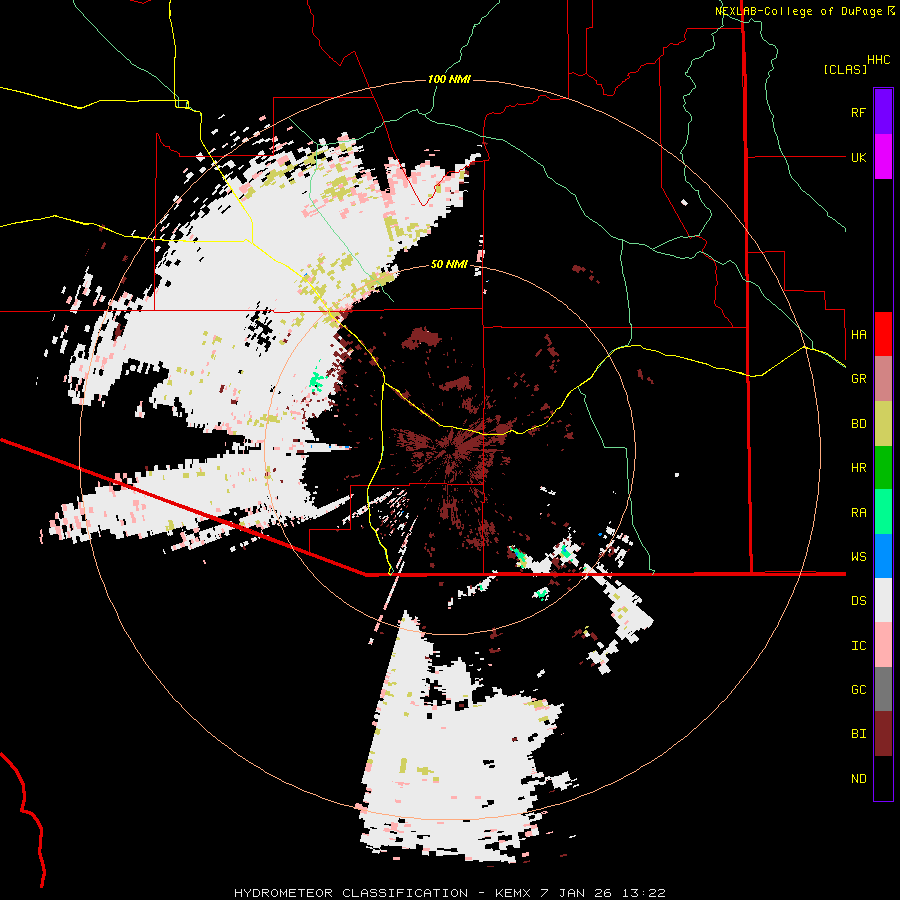Click the IC legend label
The height and width of the screenshot is (900, 900).
858,646
